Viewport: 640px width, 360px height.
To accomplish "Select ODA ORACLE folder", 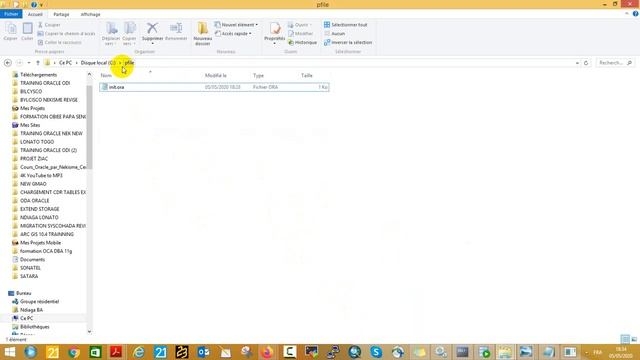I will 35,200.
